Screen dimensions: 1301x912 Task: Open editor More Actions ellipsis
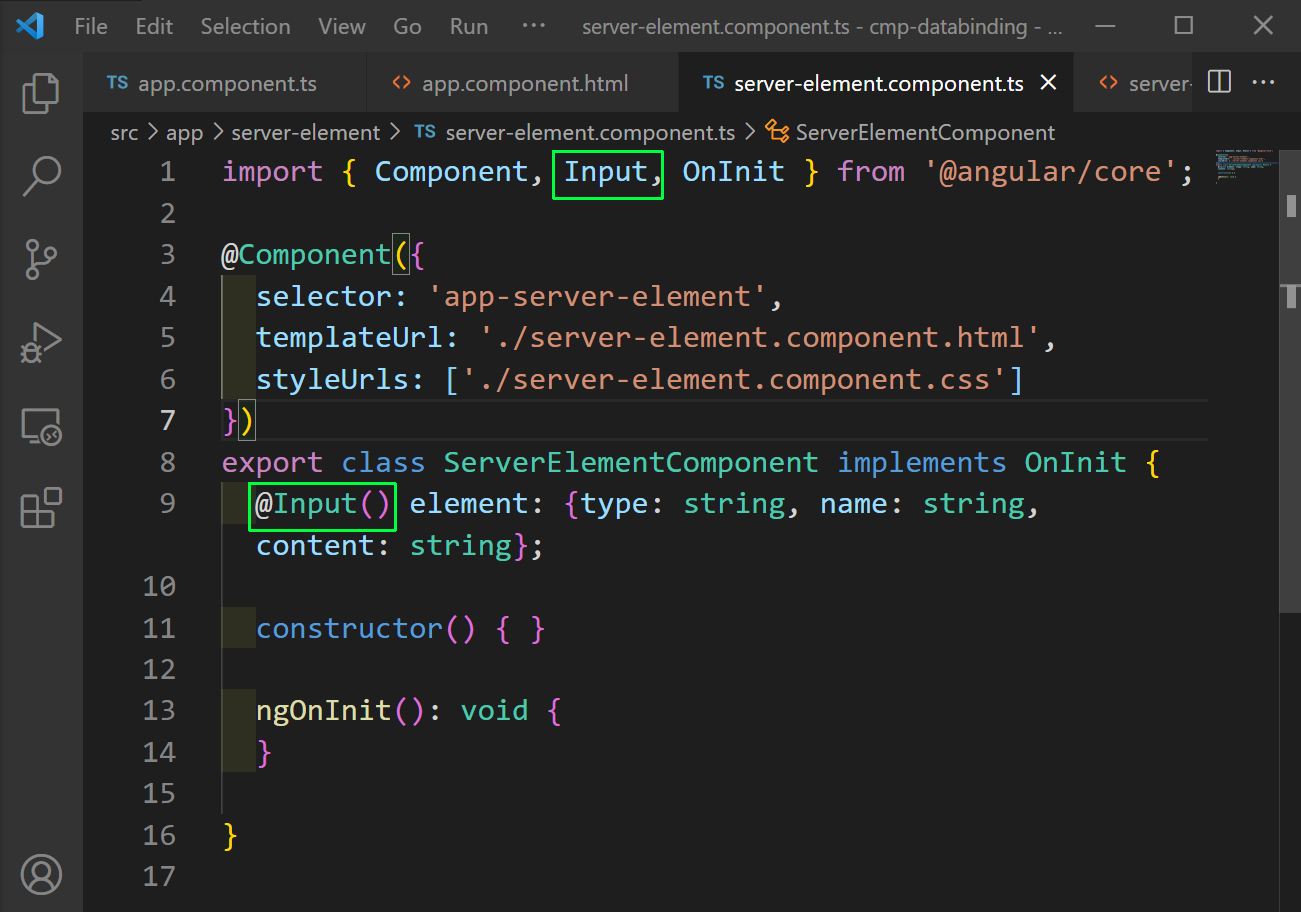1264,82
